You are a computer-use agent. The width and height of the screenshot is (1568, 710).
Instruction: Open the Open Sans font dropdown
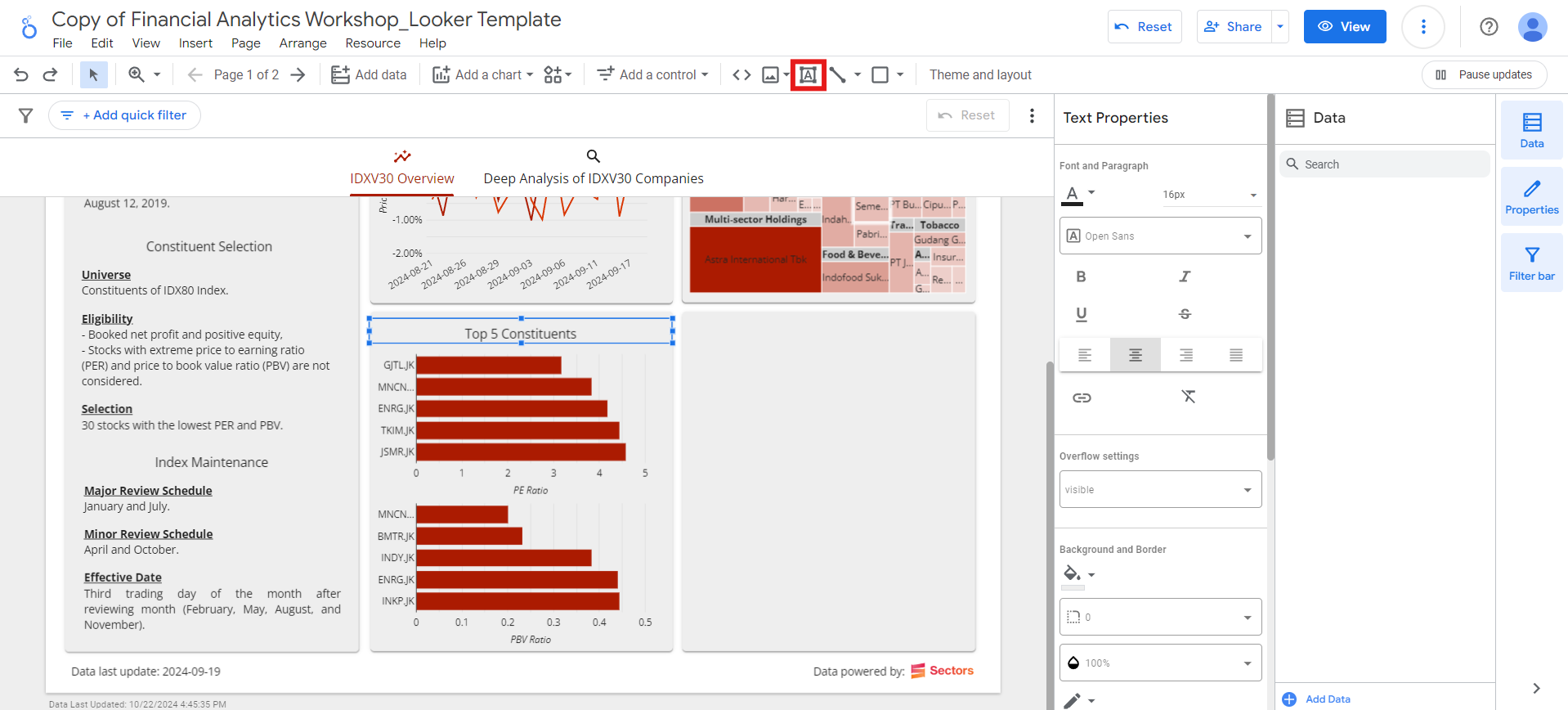1160,236
